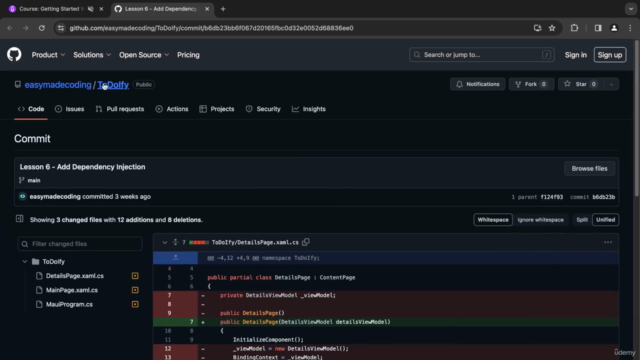Viewport: 640px width, 360px height.
Task: Close the Course: Getting Started tab
Action: 101,9
